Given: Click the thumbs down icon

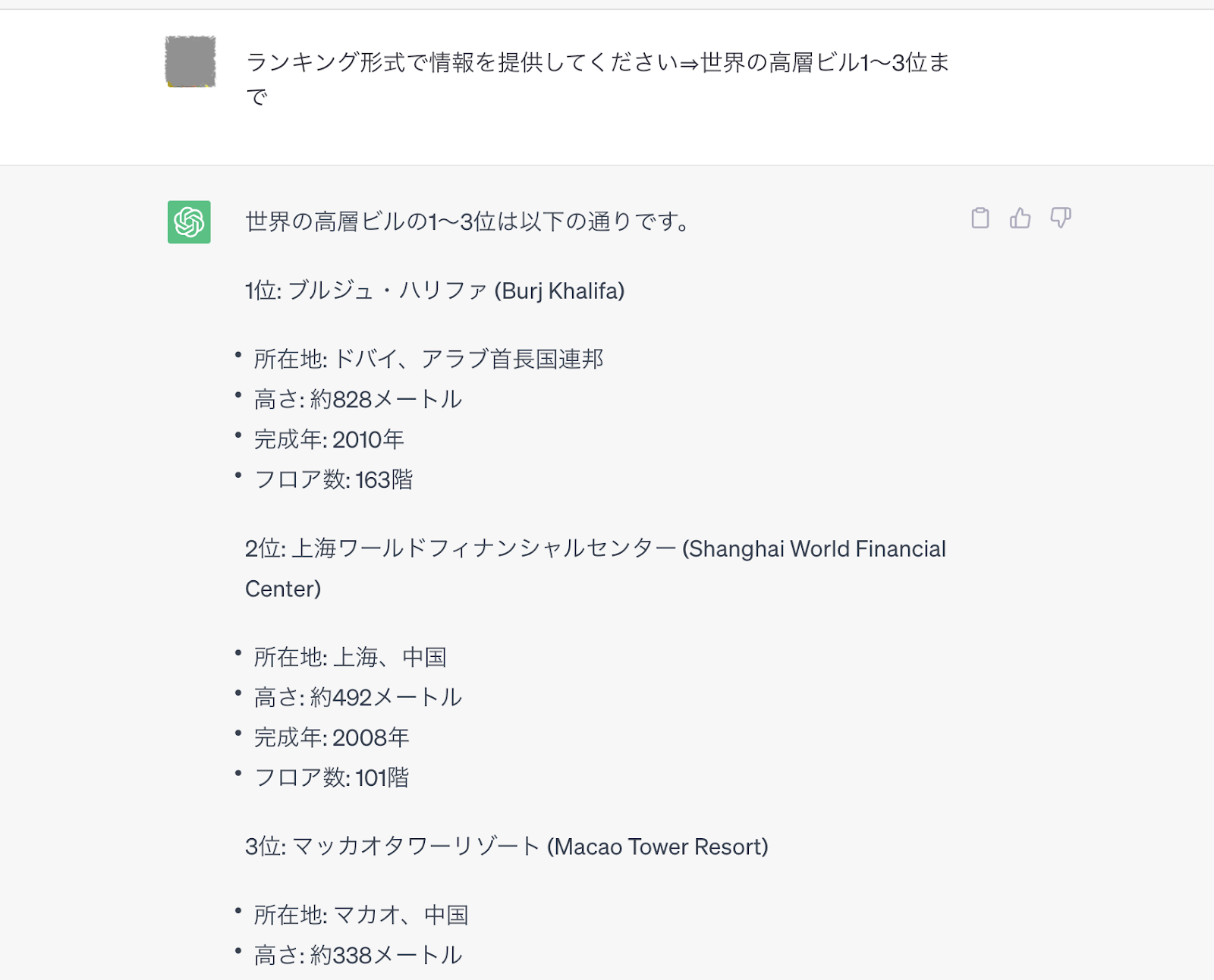Looking at the screenshot, I should [x=1061, y=218].
